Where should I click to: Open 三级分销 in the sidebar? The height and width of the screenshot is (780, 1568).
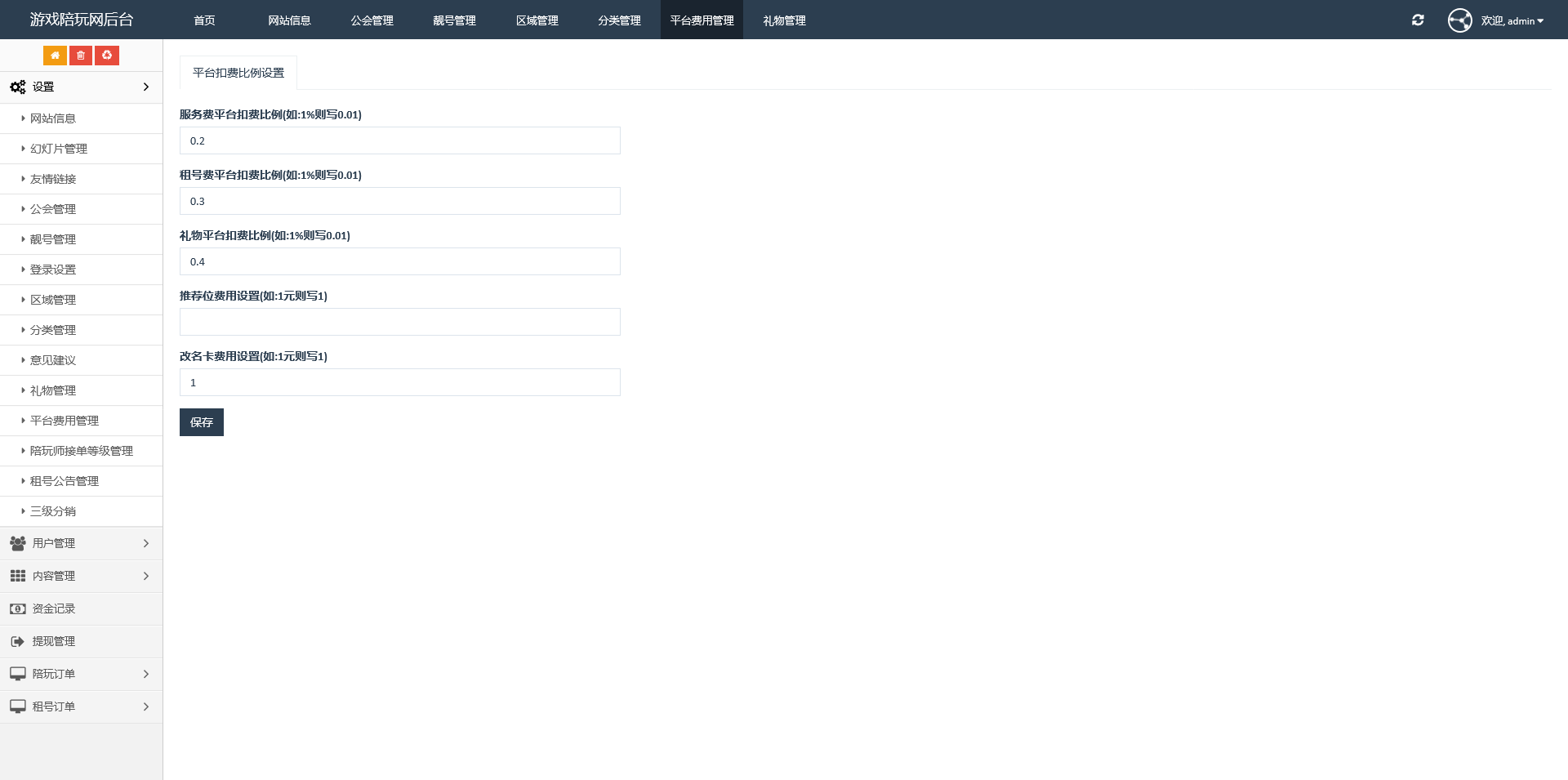[82, 511]
